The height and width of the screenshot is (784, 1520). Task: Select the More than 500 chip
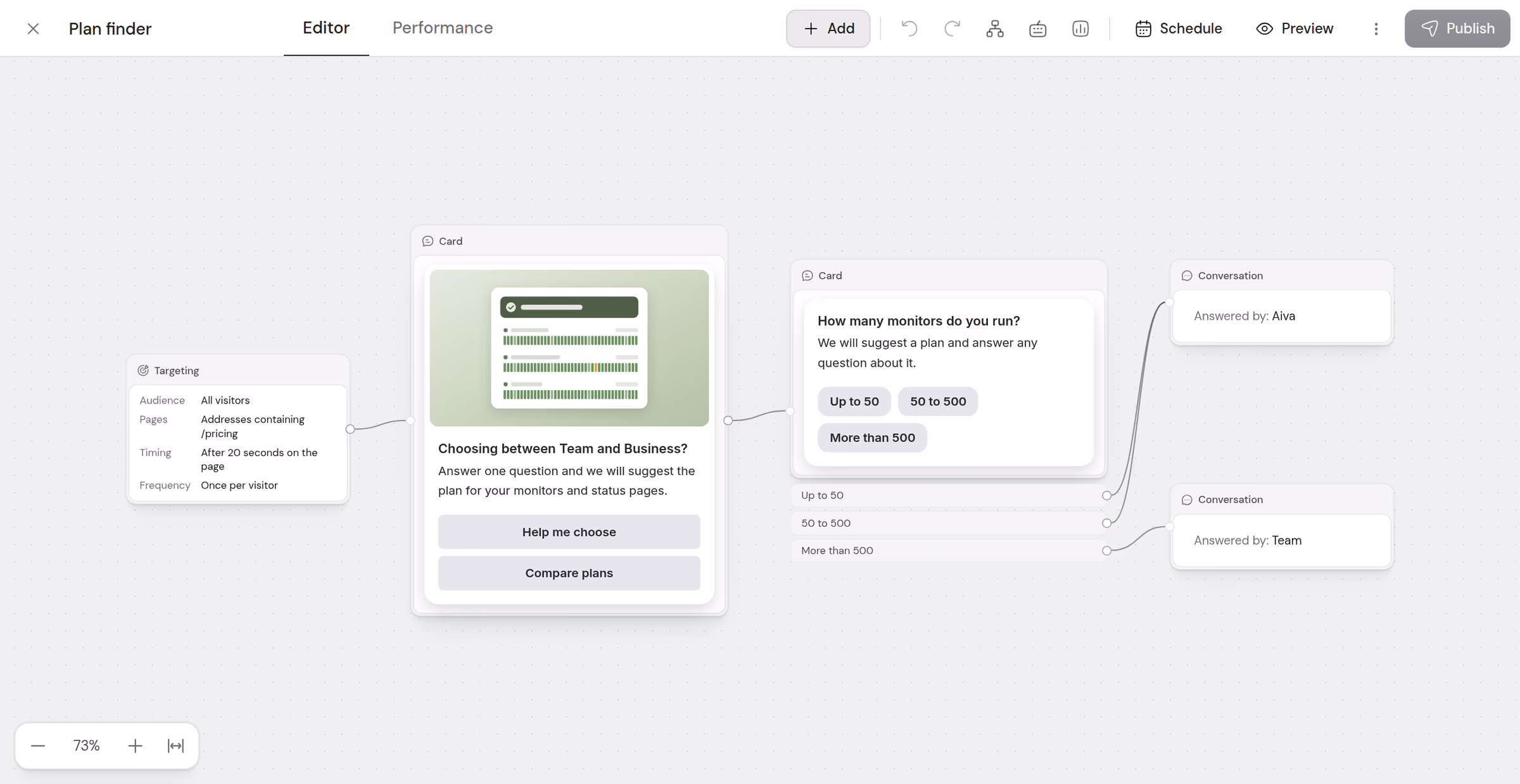coord(872,438)
